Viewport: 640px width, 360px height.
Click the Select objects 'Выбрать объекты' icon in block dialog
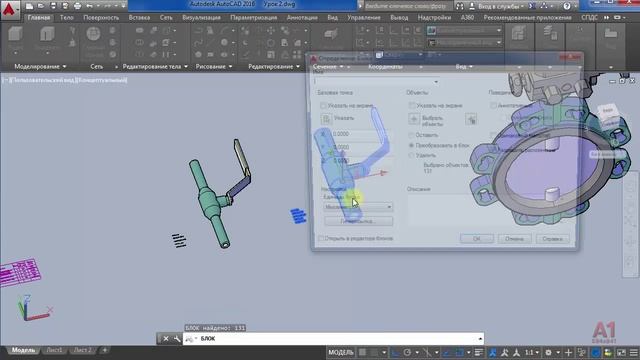point(414,119)
